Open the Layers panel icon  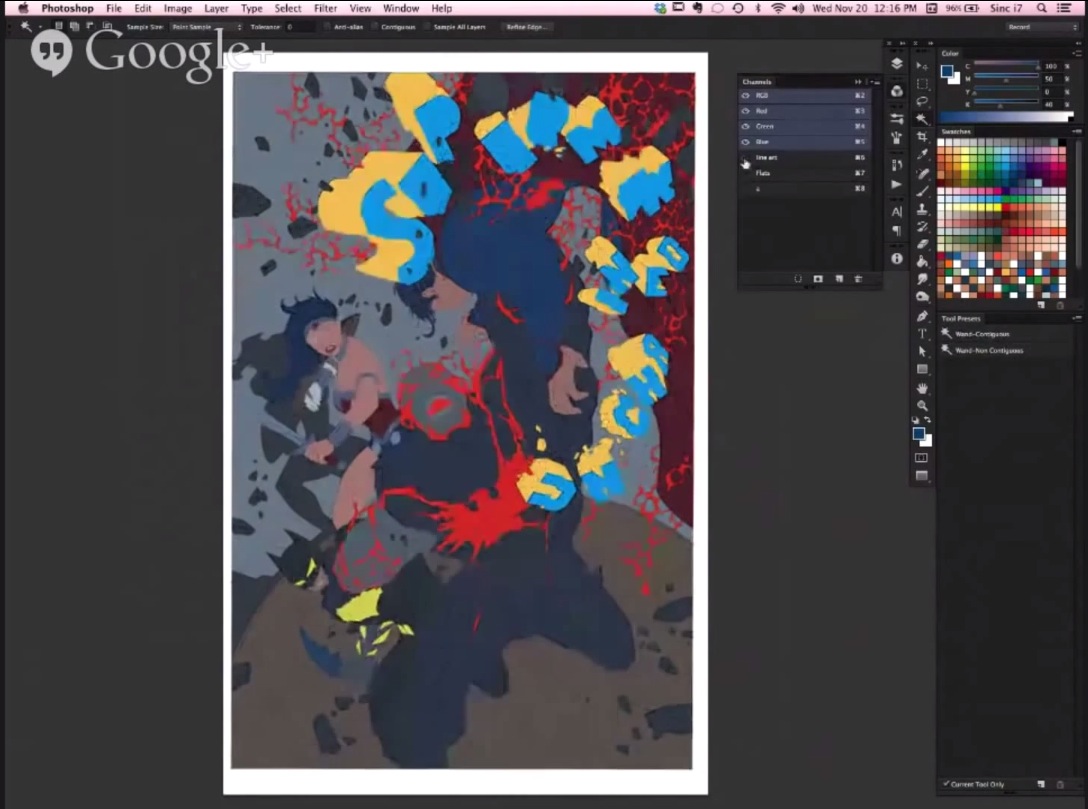click(896, 64)
